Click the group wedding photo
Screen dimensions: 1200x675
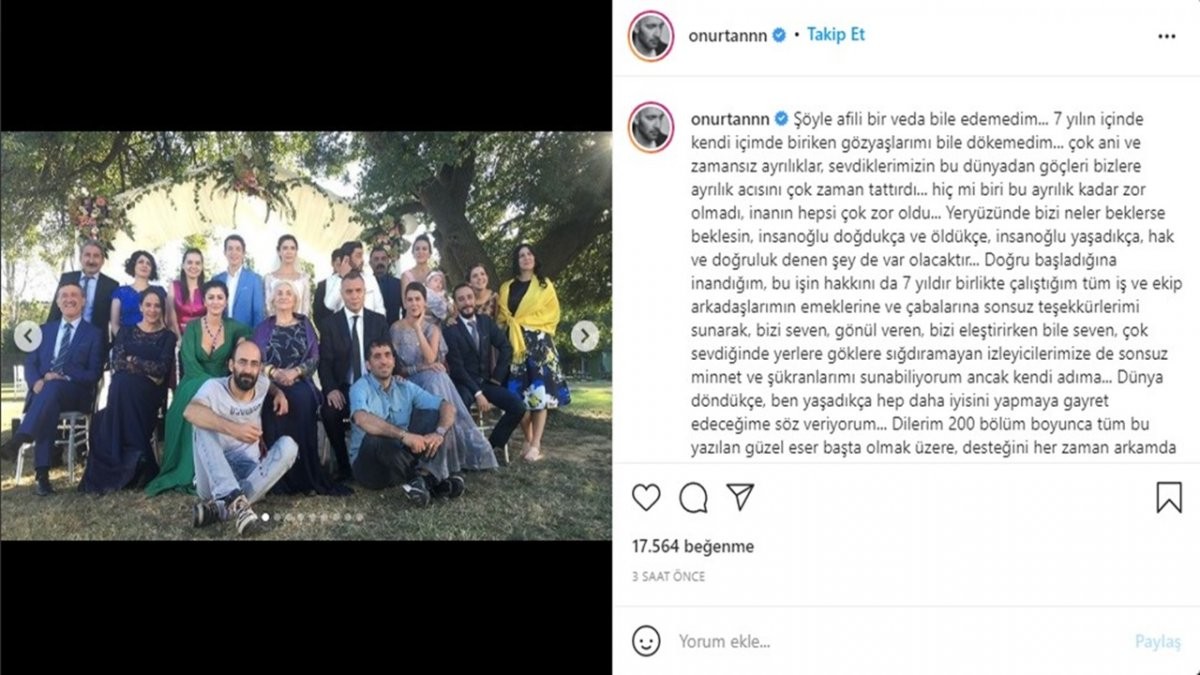pos(306,336)
